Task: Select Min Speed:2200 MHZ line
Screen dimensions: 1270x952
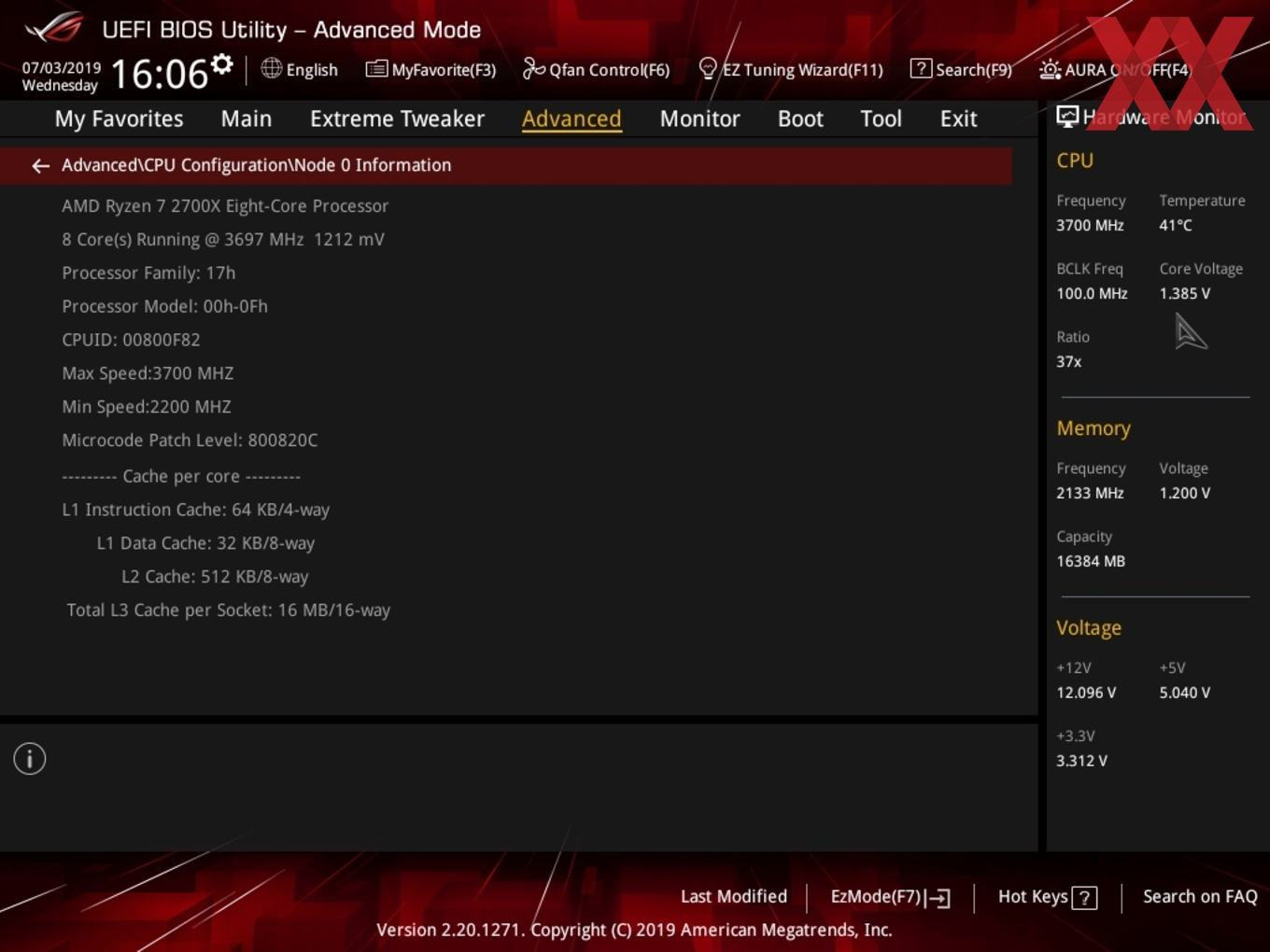Action: coord(147,407)
